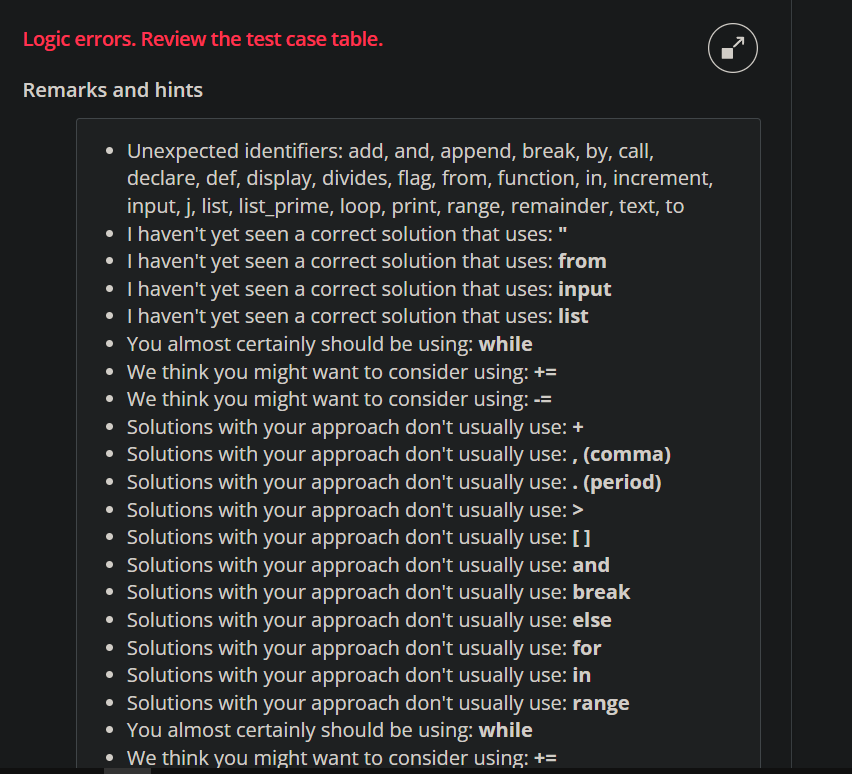
Task: Select the 'Logic errors' red error message
Action: coord(203,39)
